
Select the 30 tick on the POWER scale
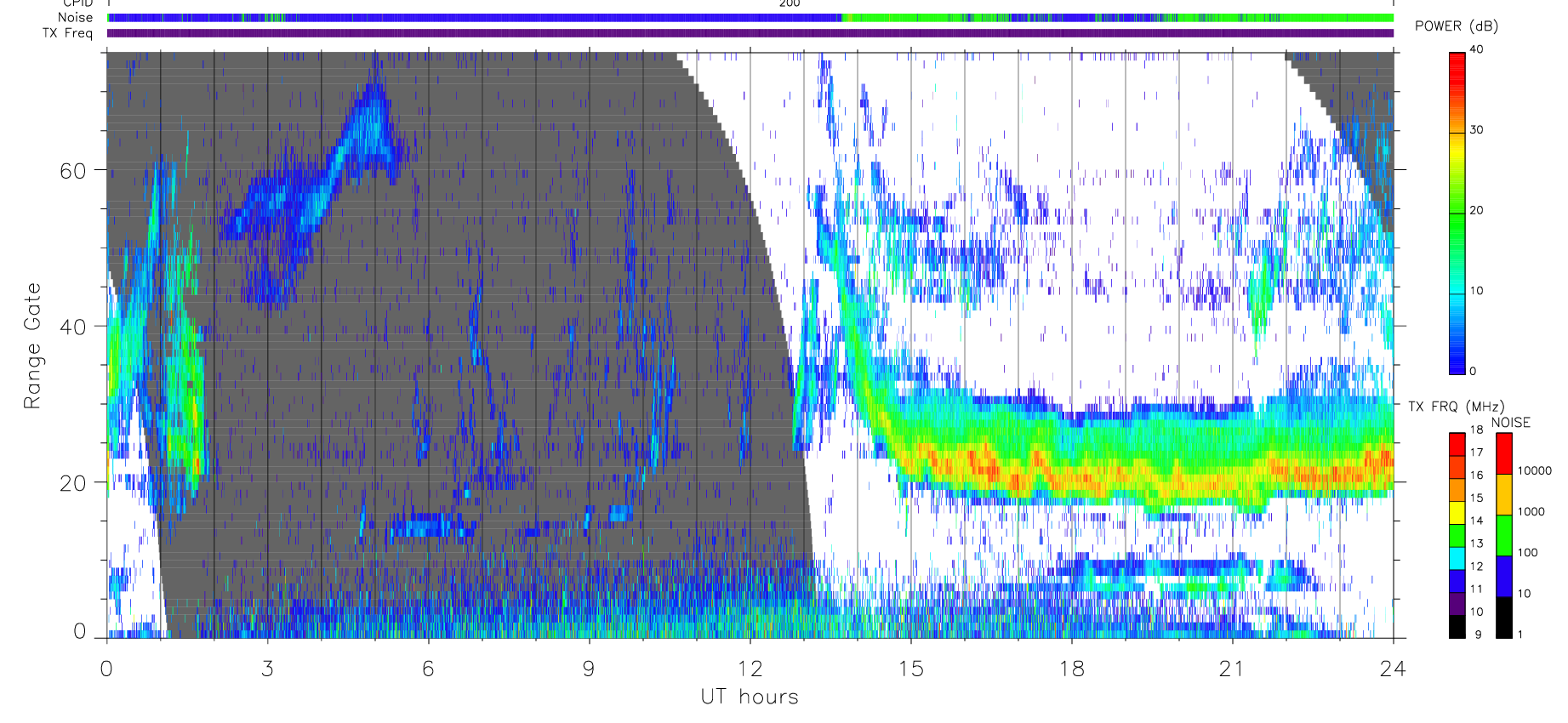click(1476, 130)
